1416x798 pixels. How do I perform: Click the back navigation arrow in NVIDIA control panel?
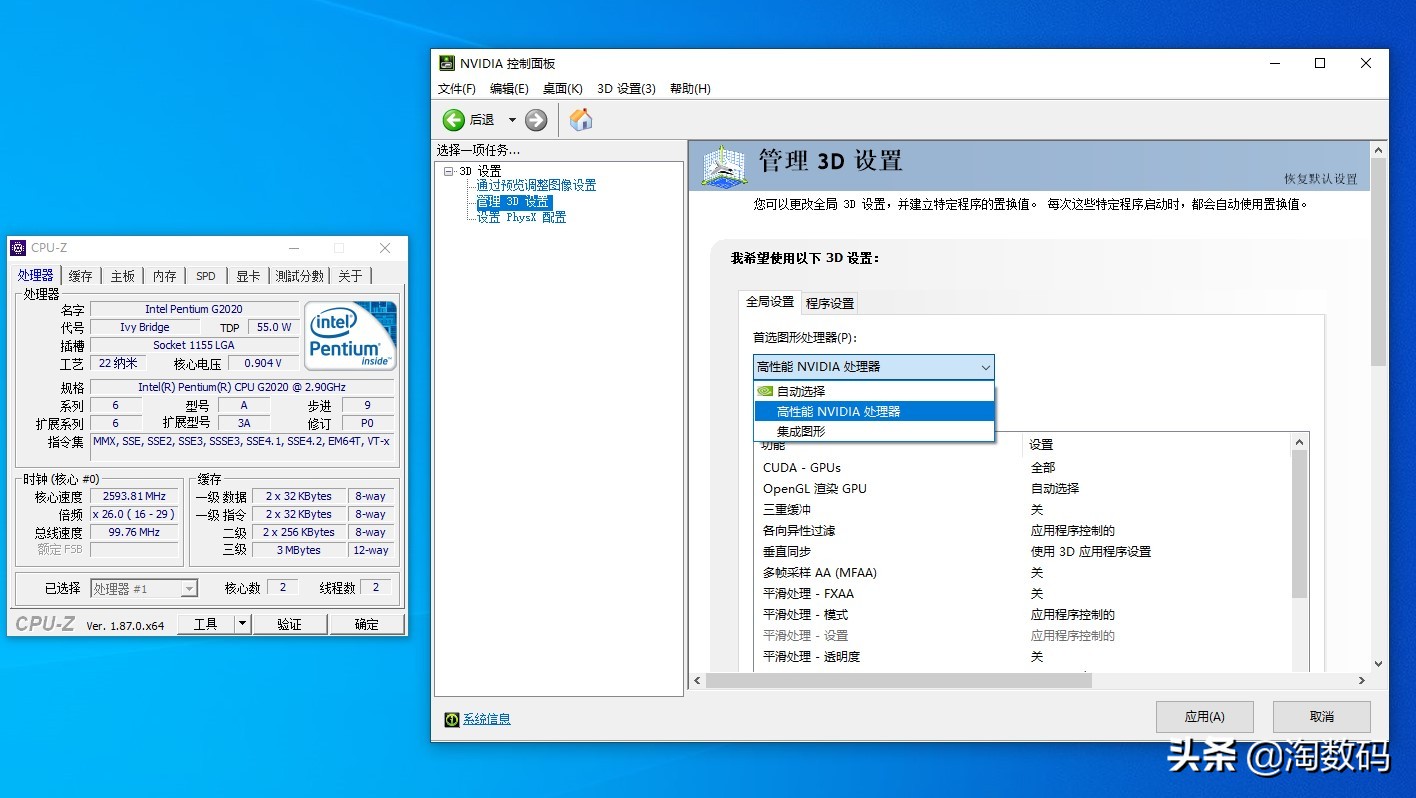tap(455, 119)
